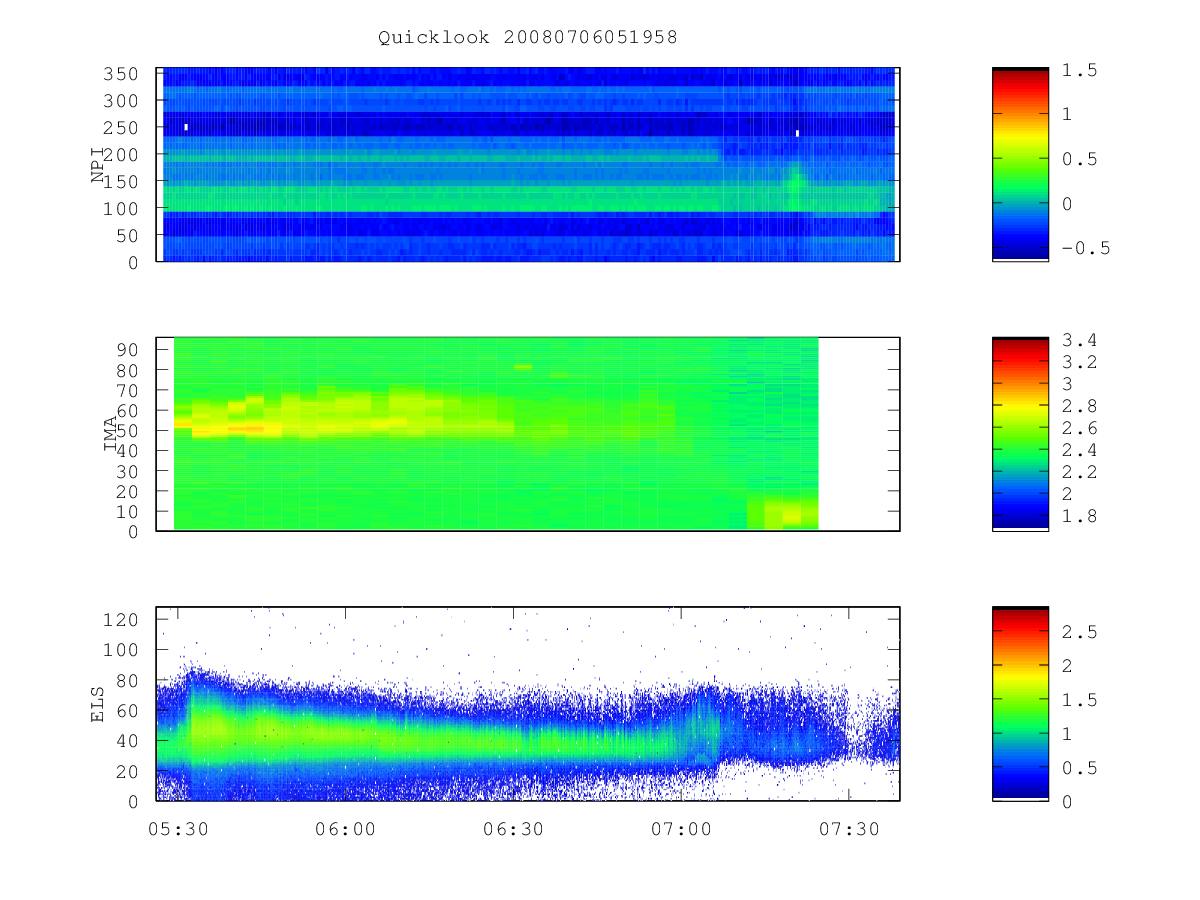Click the orange peak in IMA plot
The image size is (1200, 900).
pyautogui.click(x=245, y=428)
